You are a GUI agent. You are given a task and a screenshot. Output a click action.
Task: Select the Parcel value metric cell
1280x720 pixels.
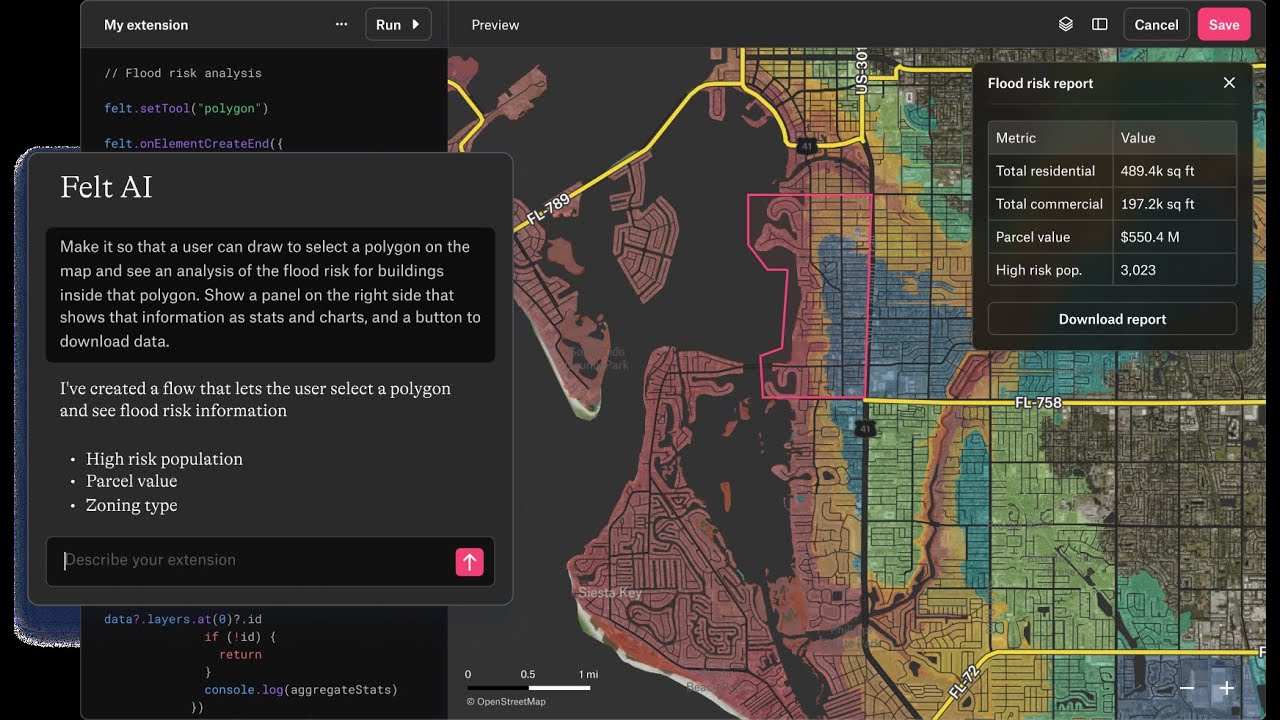click(1050, 237)
